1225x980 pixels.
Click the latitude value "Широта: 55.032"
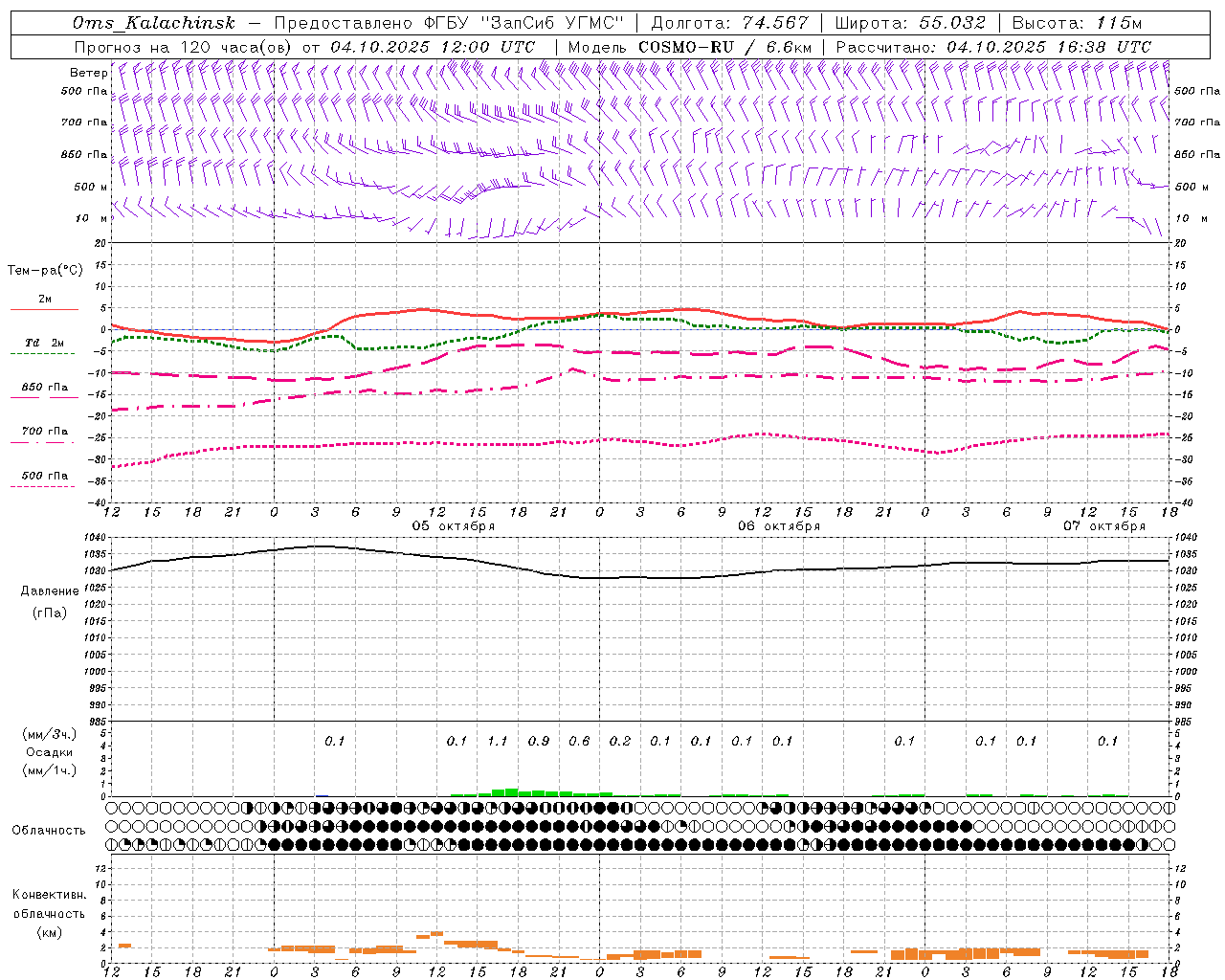[910, 23]
